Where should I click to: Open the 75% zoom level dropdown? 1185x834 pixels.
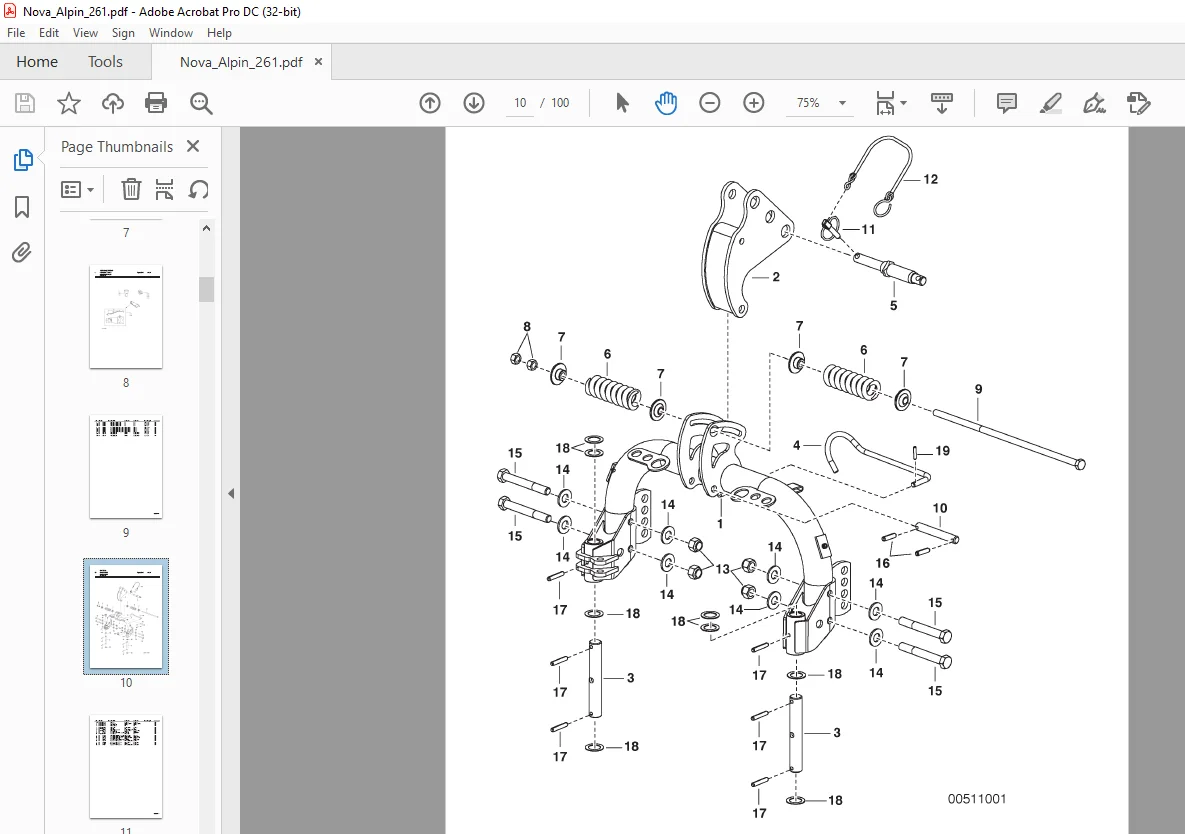[821, 103]
